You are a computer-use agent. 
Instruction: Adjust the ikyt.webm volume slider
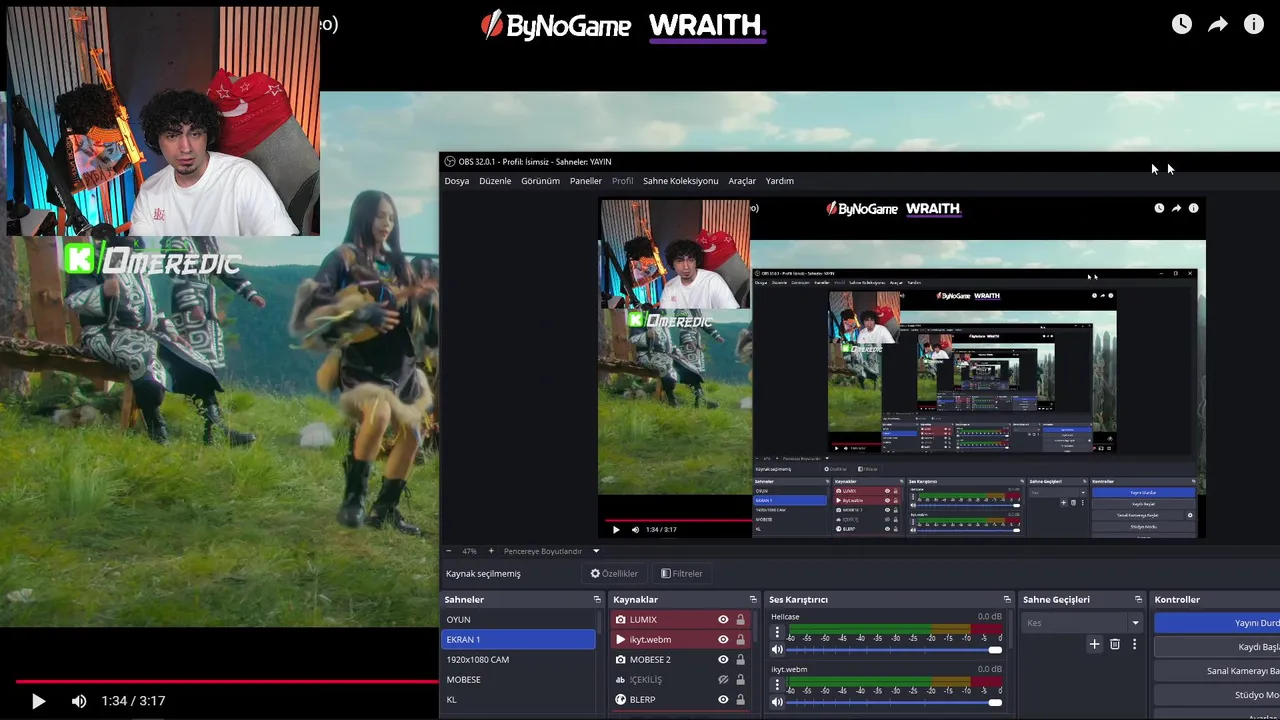click(895, 702)
